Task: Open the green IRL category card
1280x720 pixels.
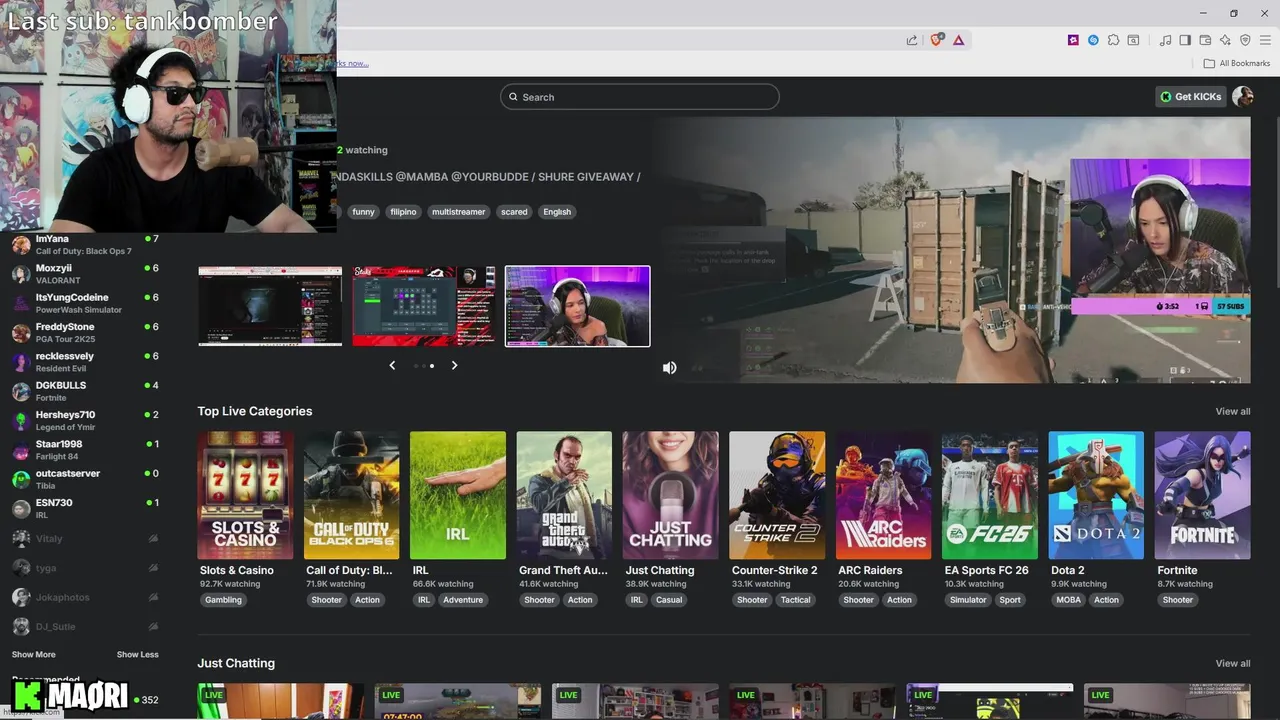Action: coord(458,495)
